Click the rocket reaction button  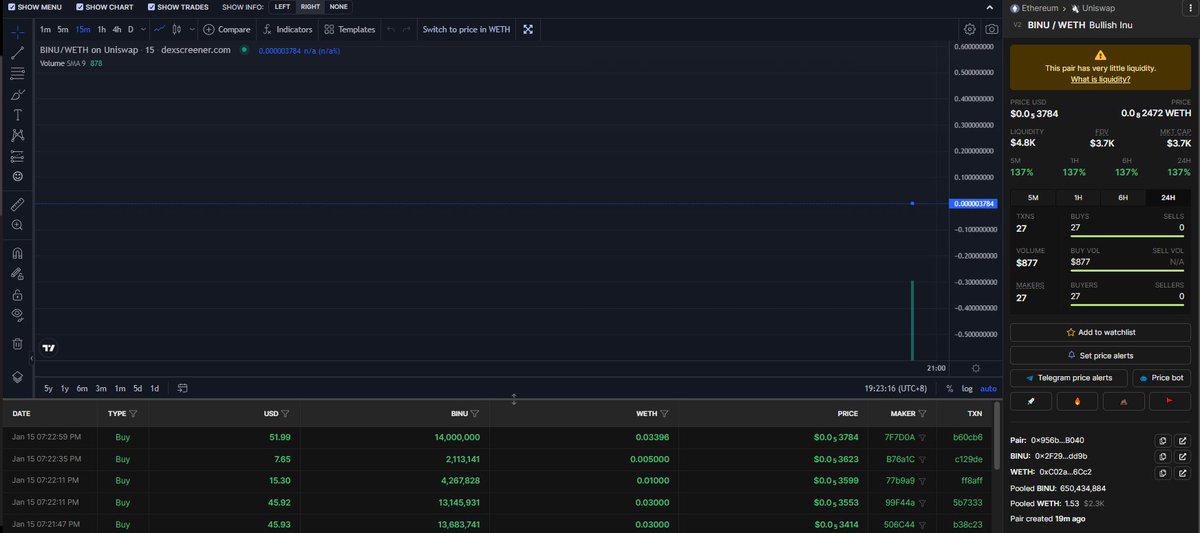click(1030, 401)
